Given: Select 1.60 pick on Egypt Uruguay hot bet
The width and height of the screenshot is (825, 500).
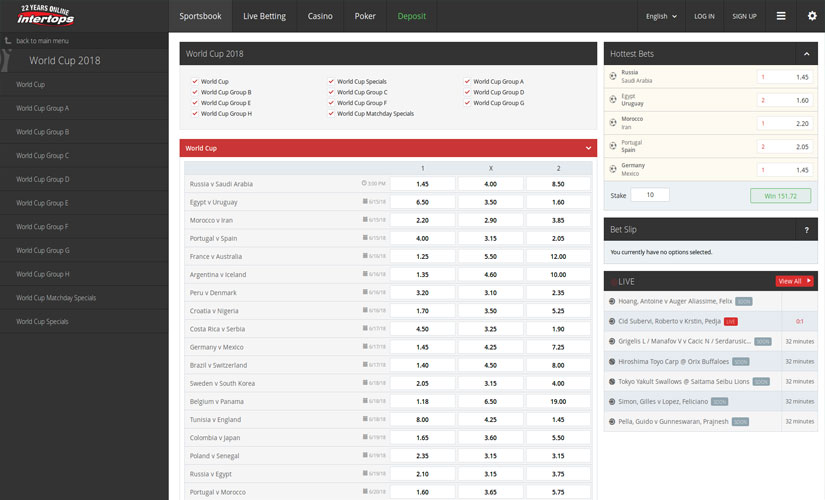Looking at the screenshot, I should coord(784,100).
